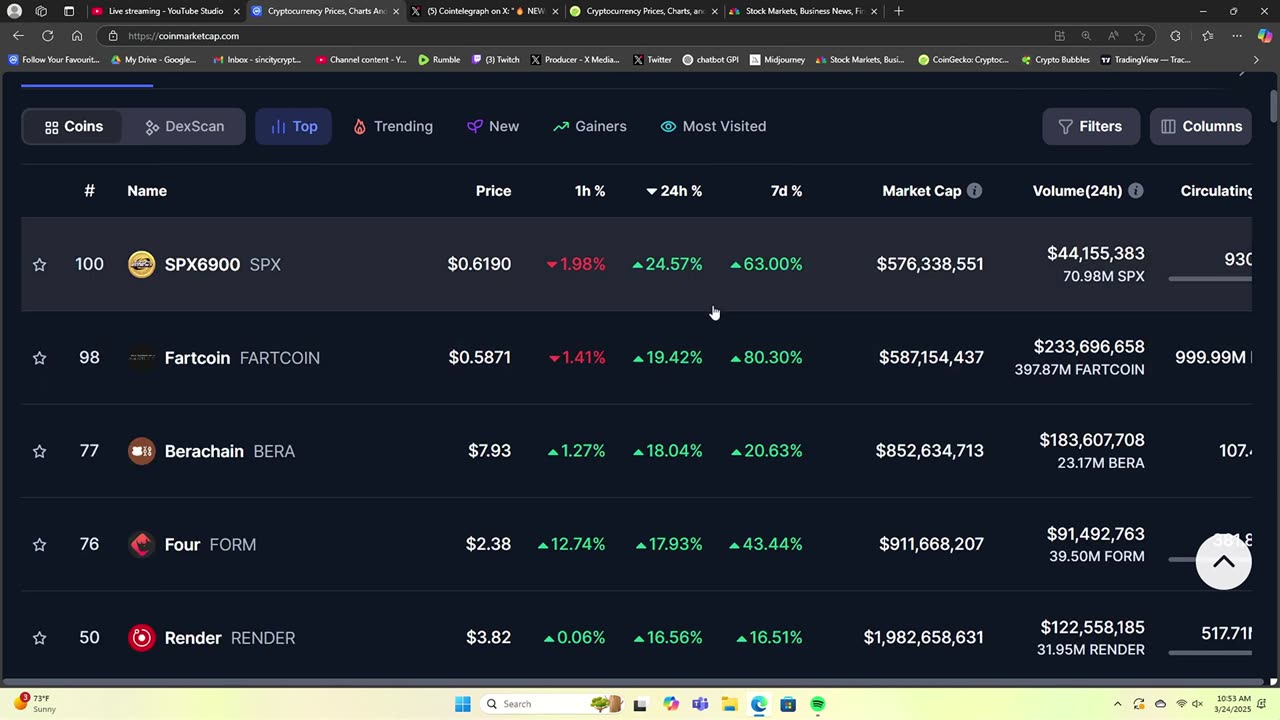This screenshot has height=720, width=1280.
Task: Open the Trending tab
Action: [392, 126]
